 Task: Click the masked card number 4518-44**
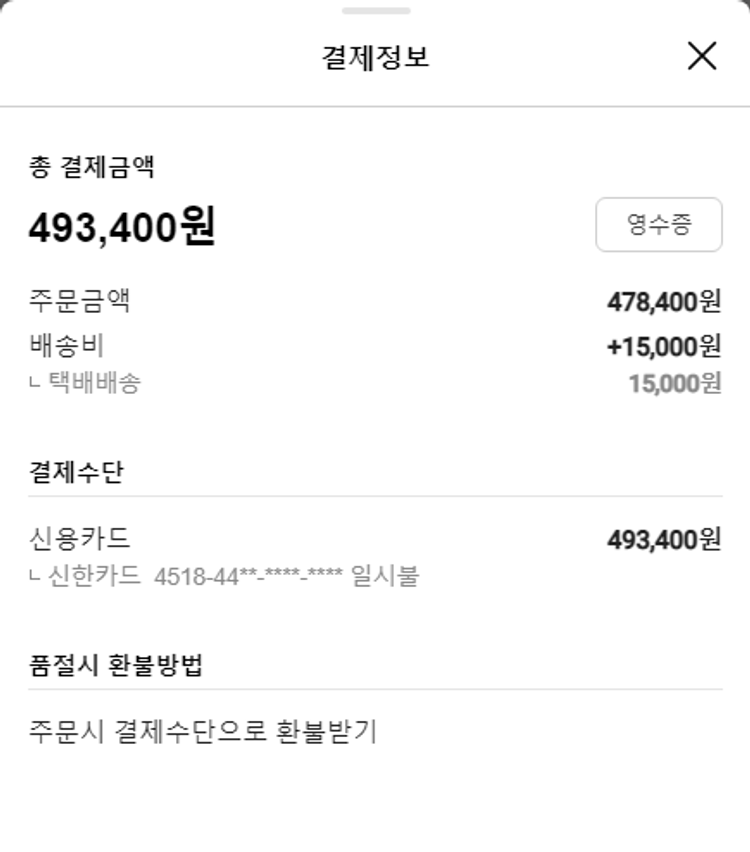(x=249, y=577)
